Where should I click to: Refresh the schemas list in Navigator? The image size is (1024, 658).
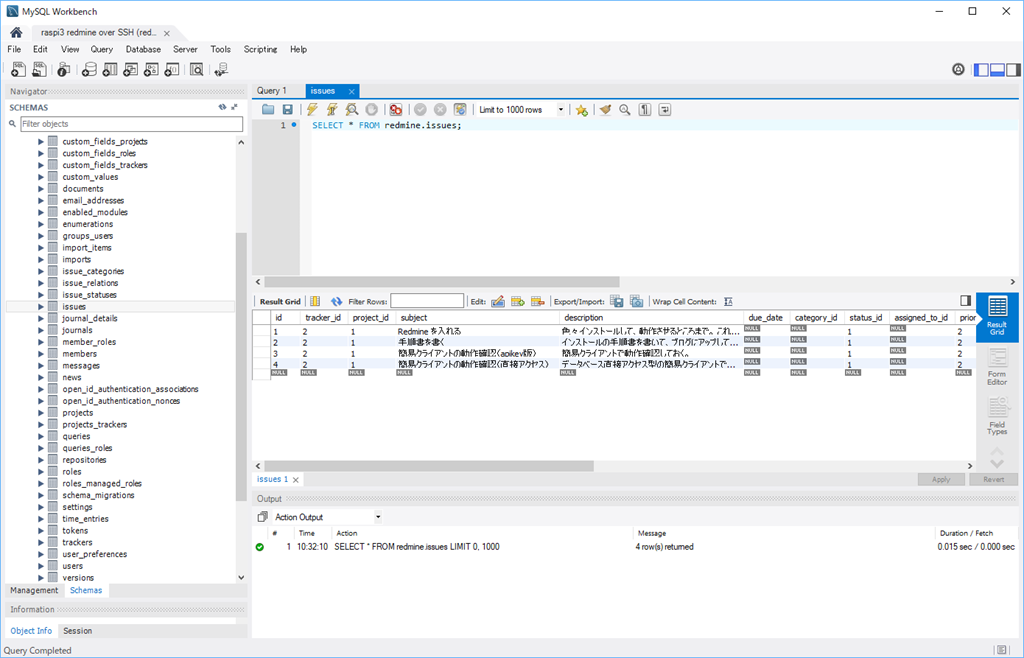(223, 107)
